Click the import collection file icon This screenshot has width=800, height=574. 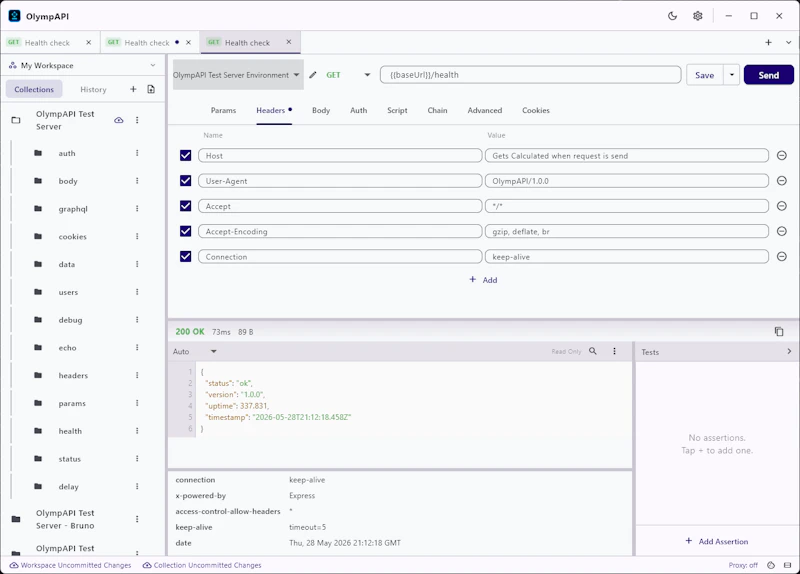(151, 89)
